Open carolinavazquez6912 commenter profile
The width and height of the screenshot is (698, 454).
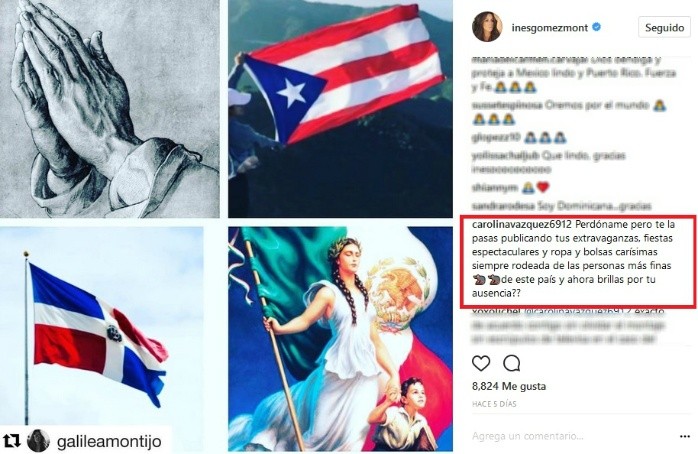pos(519,223)
